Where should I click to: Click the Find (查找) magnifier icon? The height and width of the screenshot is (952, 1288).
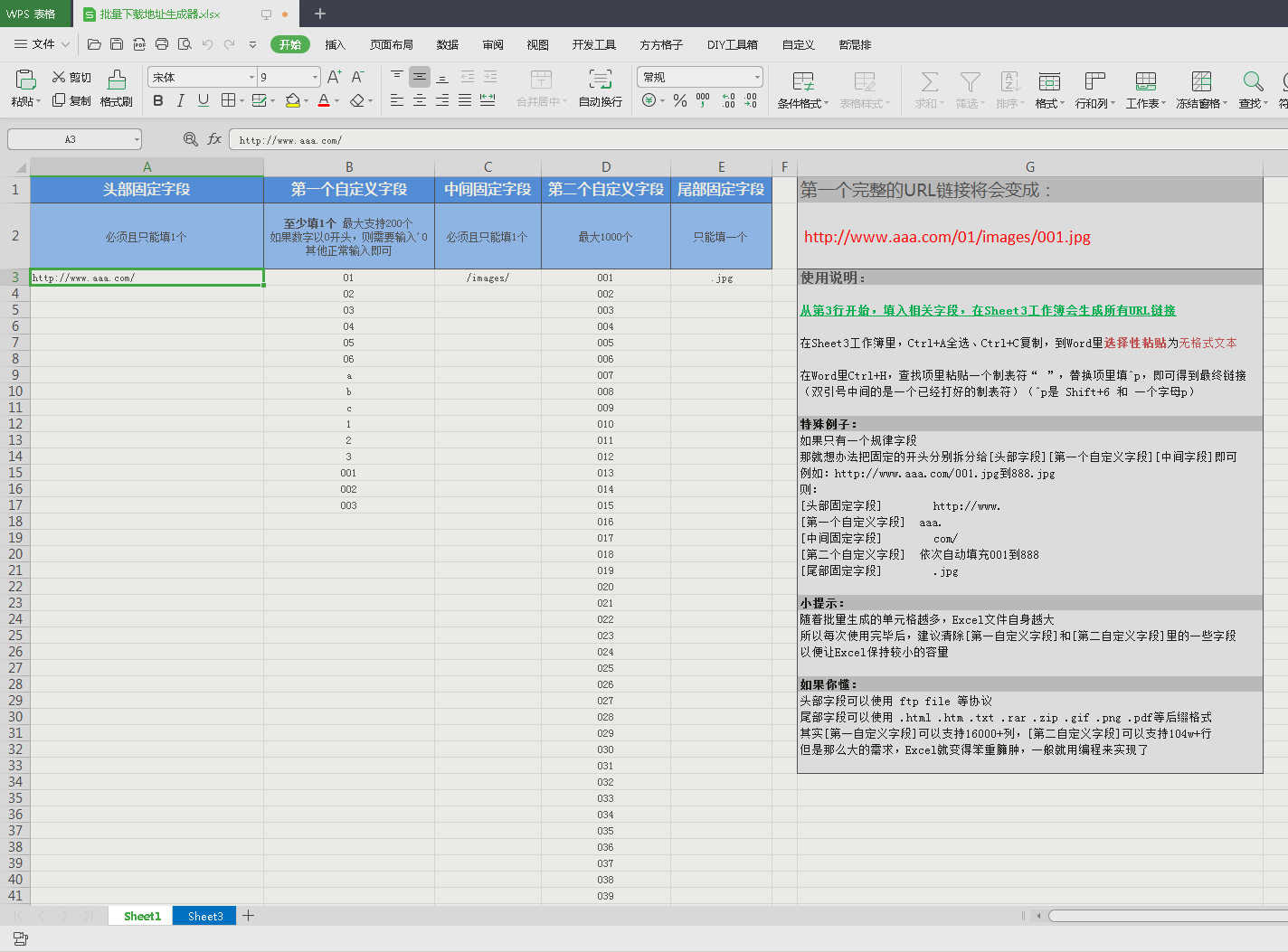pos(1253,81)
